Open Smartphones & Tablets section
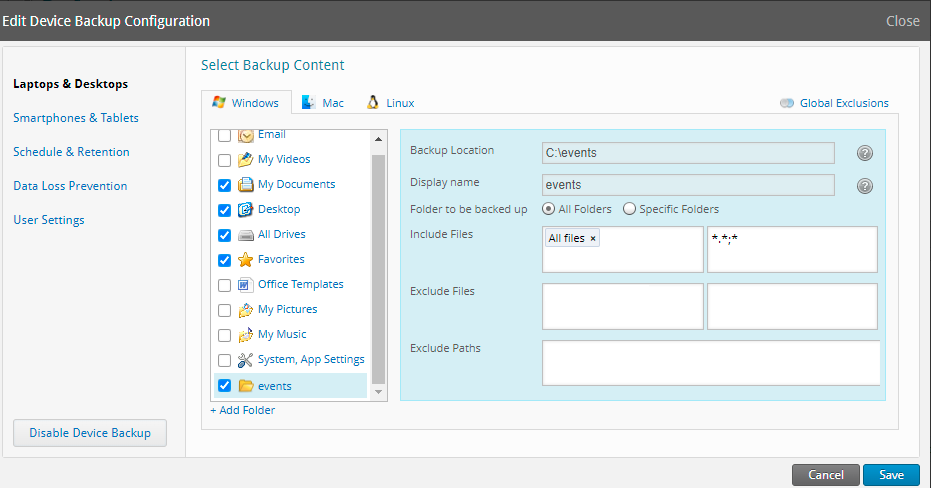This screenshot has height=488, width=931. coord(76,118)
